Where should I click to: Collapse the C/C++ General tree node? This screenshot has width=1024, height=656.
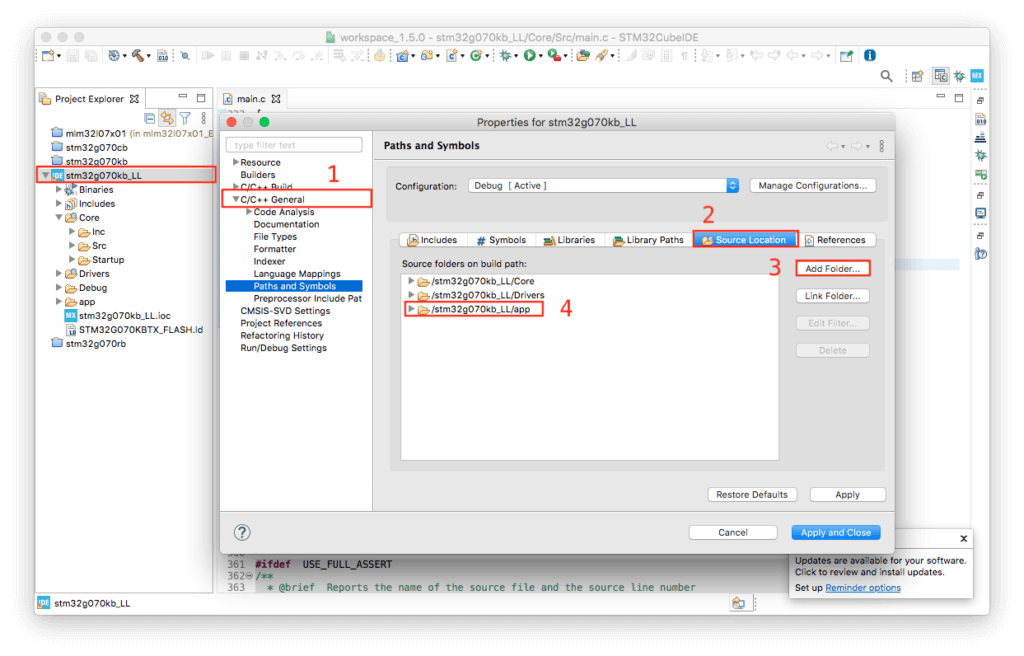point(236,199)
